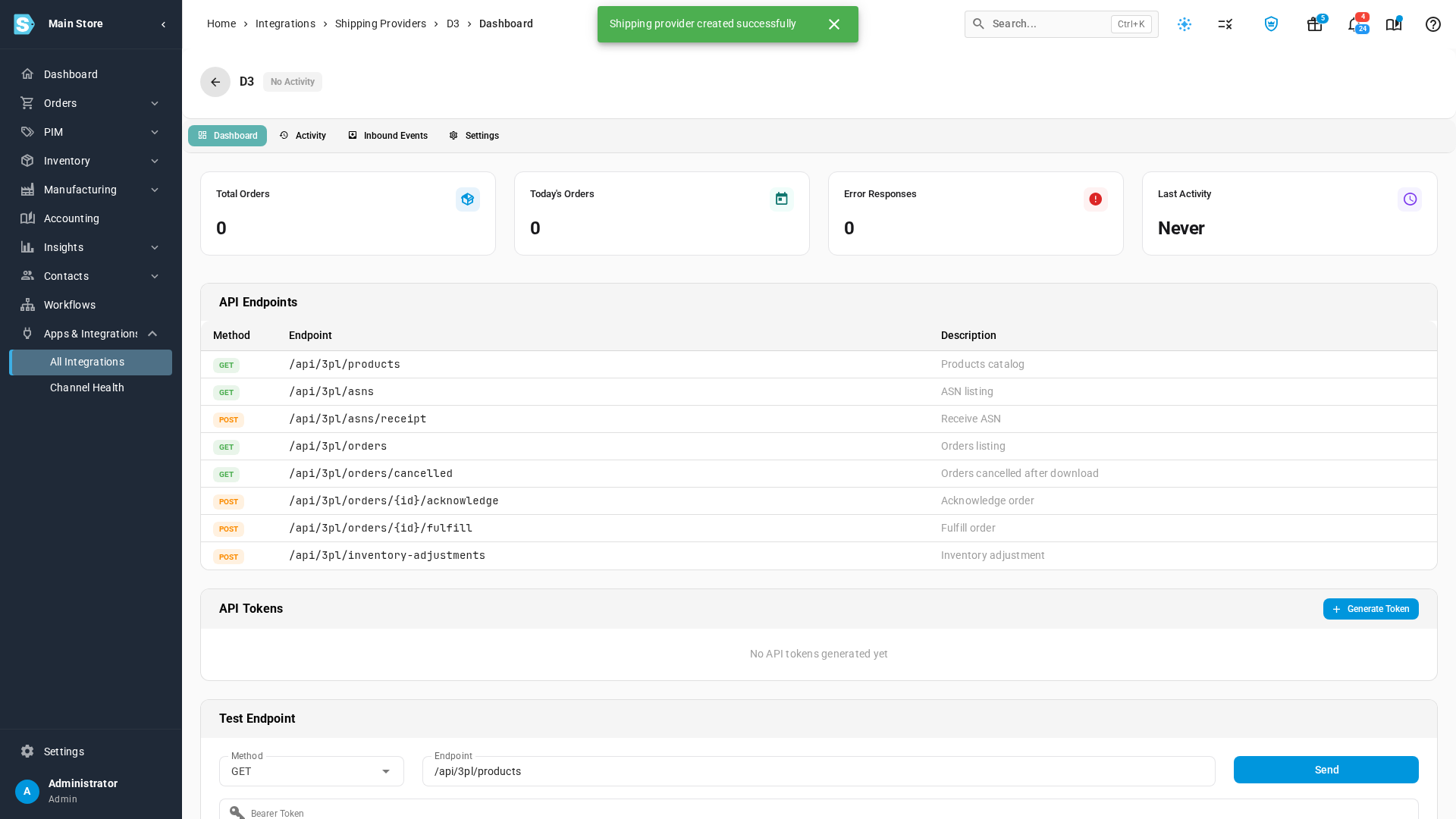This screenshot has height=819, width=1456.
Task: Expand the Orders menu
Action: (x=91, y=103)
